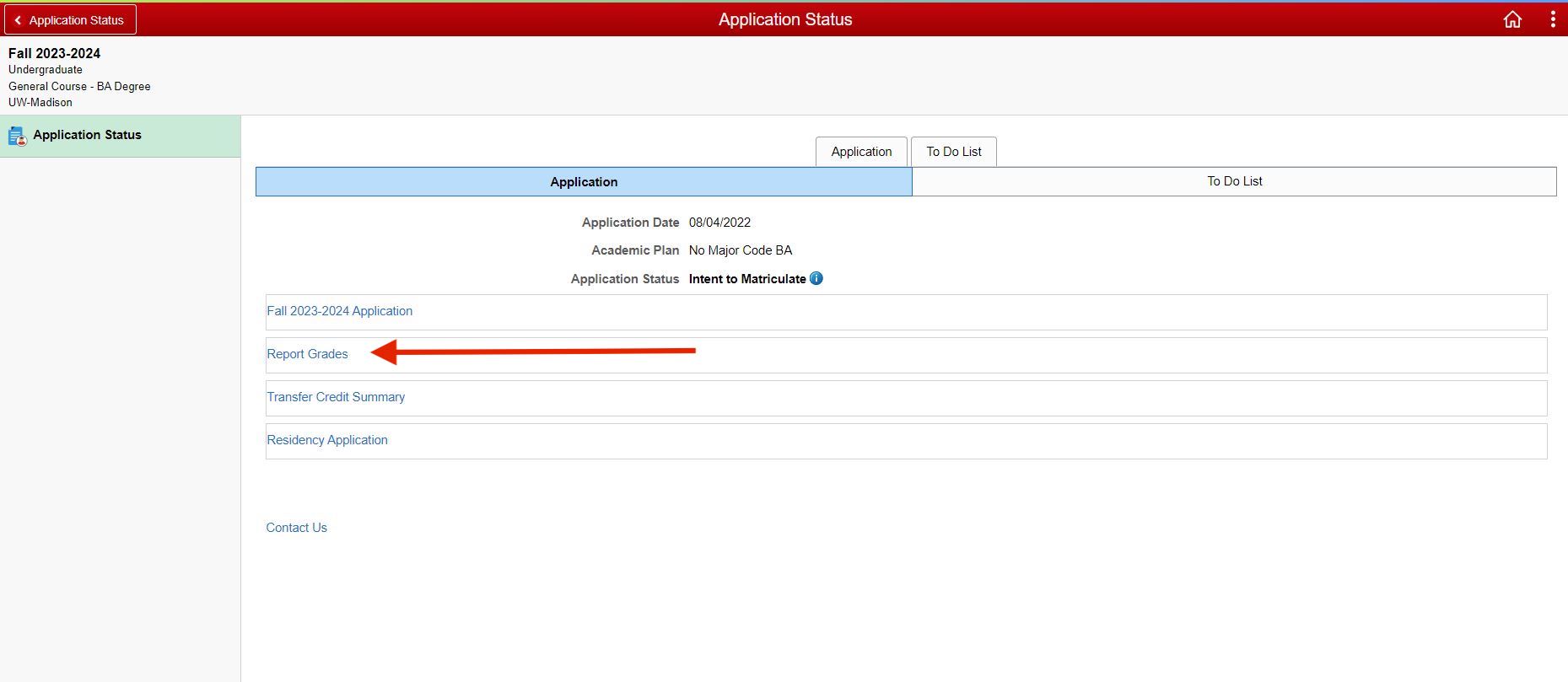Image resolution: width=1568 pixels, height=682 pixels.
Task: Click the Application Status back button
Action: tap(70, 19)
